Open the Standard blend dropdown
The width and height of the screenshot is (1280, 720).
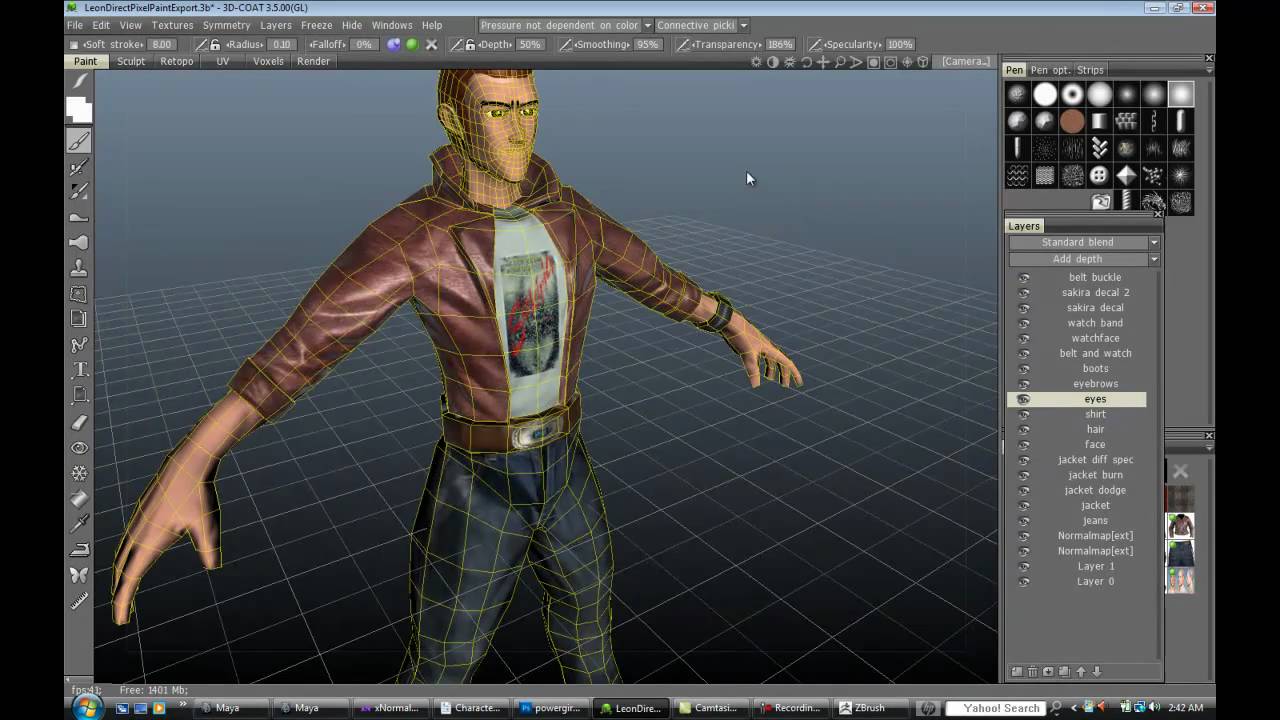pyautogui.click(x=1153, y=242)
